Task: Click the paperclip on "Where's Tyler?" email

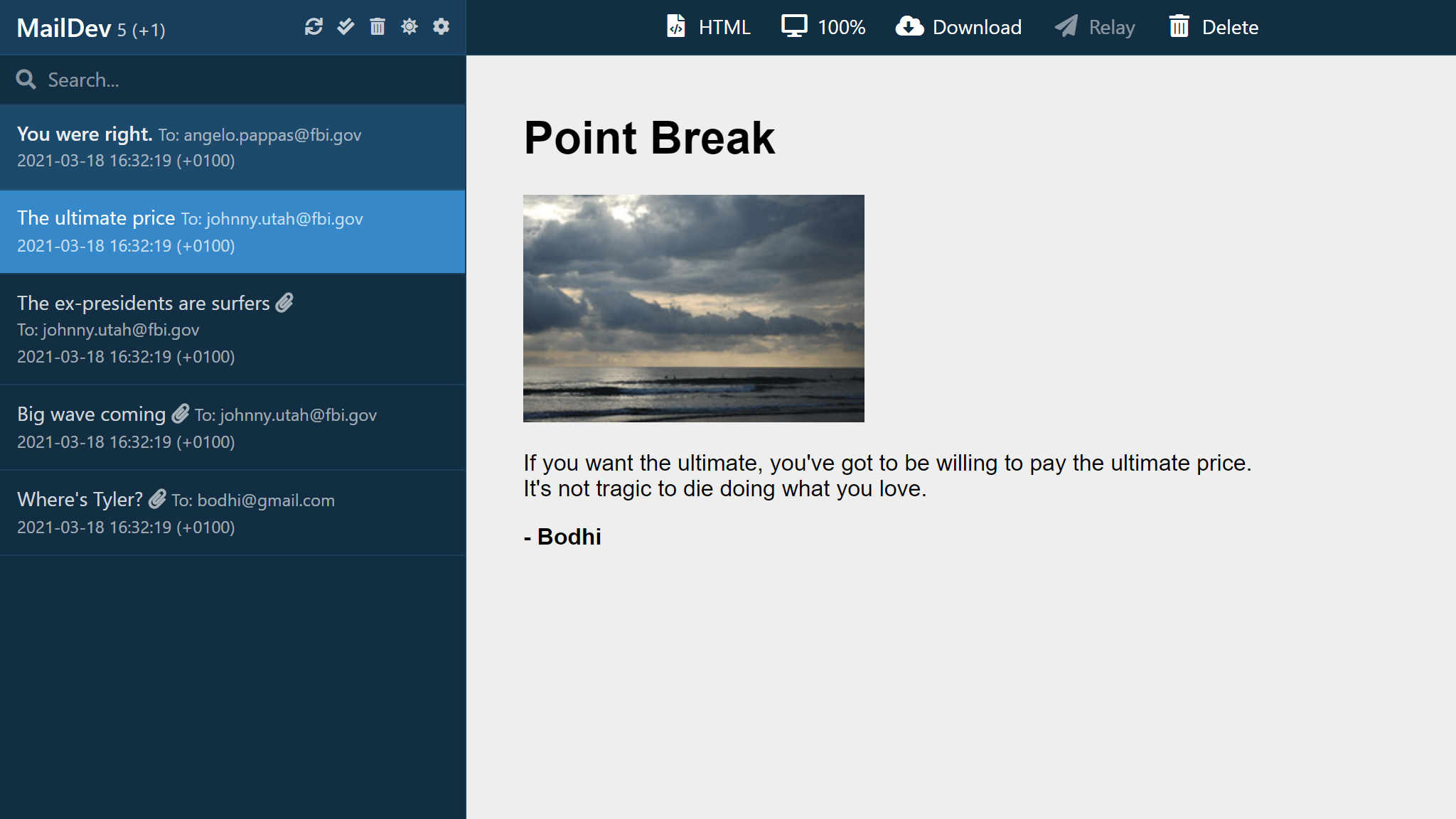Action: coord(157,499)
